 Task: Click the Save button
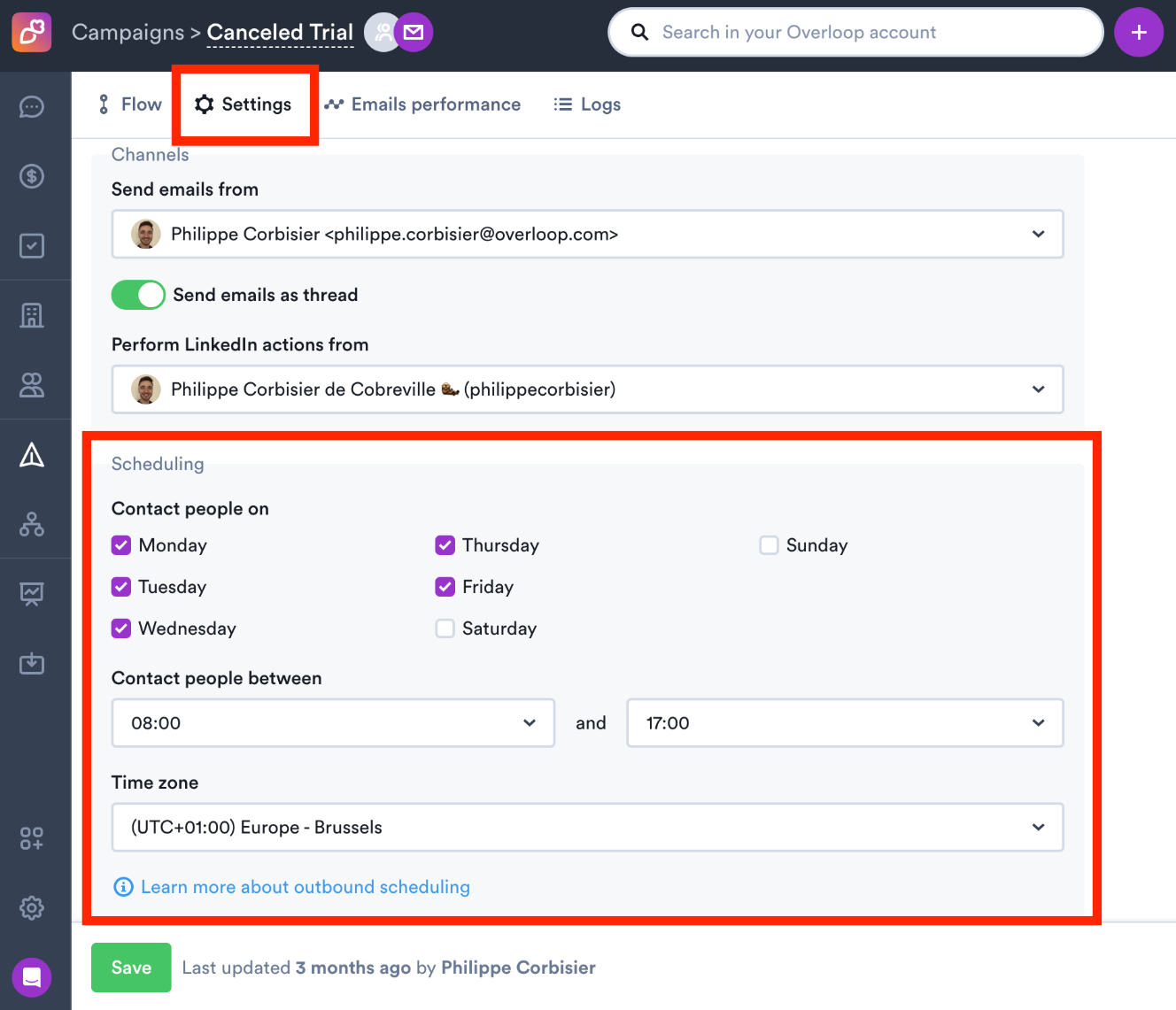(x=131, y=968)
